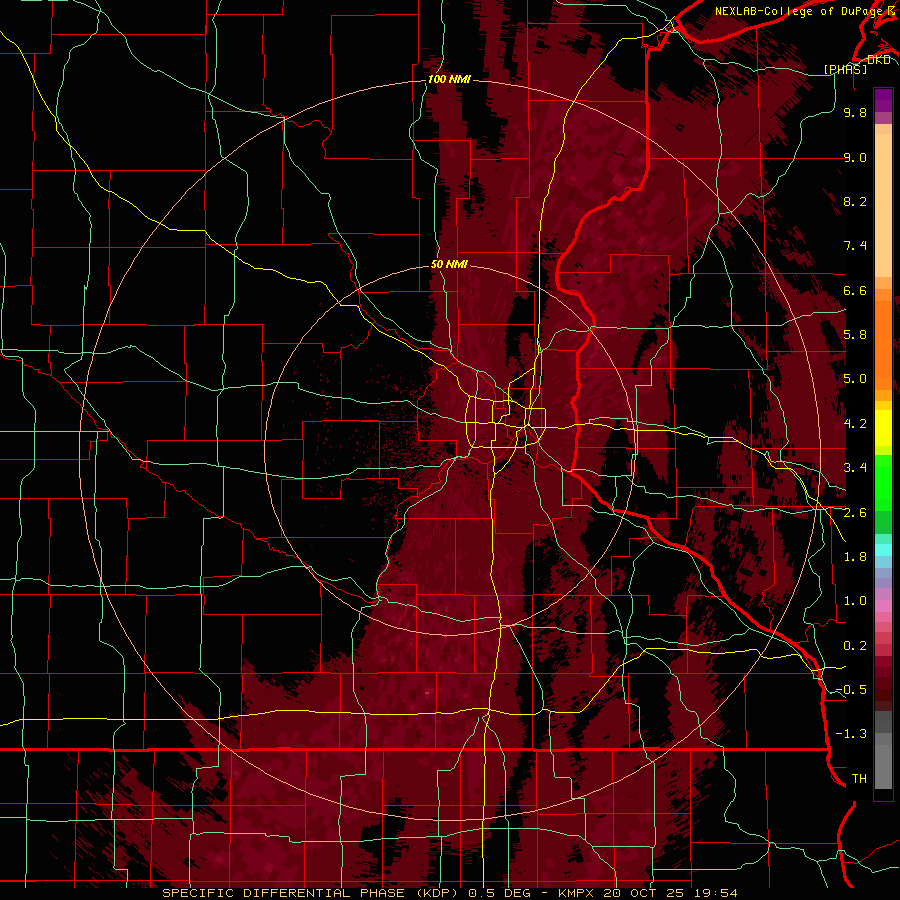Click the 50 NMI range ring label

point(449,264)
